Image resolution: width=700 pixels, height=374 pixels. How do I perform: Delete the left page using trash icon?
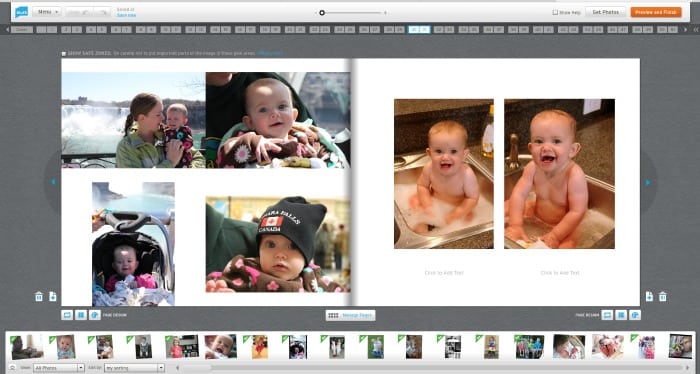[x=39, y=296]
